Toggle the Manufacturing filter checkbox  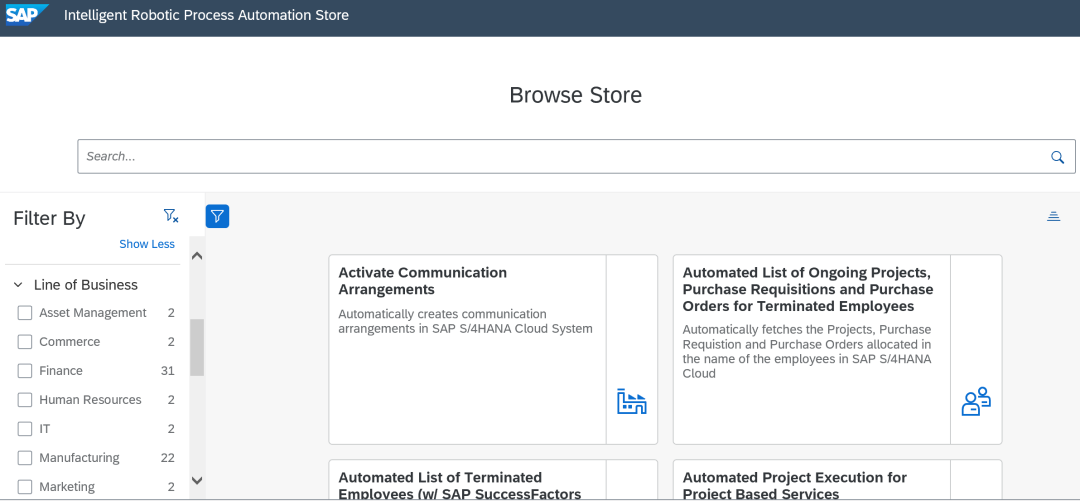25,458
